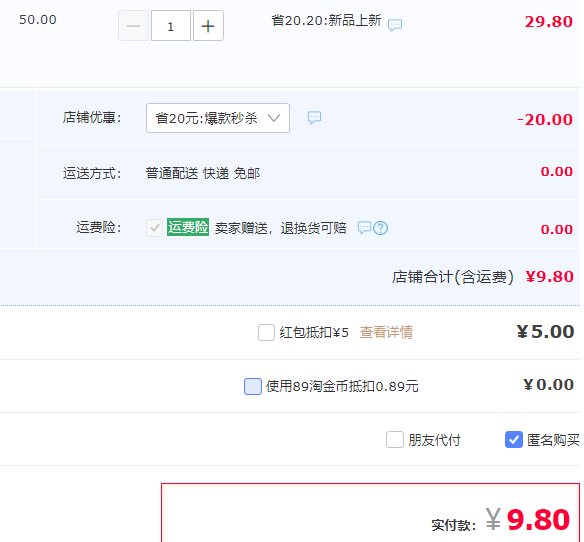The height and width of the screenshot is (542, 584).
Task: Click the 店铺合计 ¥9.80 subtotal
Action: [549, 277]
